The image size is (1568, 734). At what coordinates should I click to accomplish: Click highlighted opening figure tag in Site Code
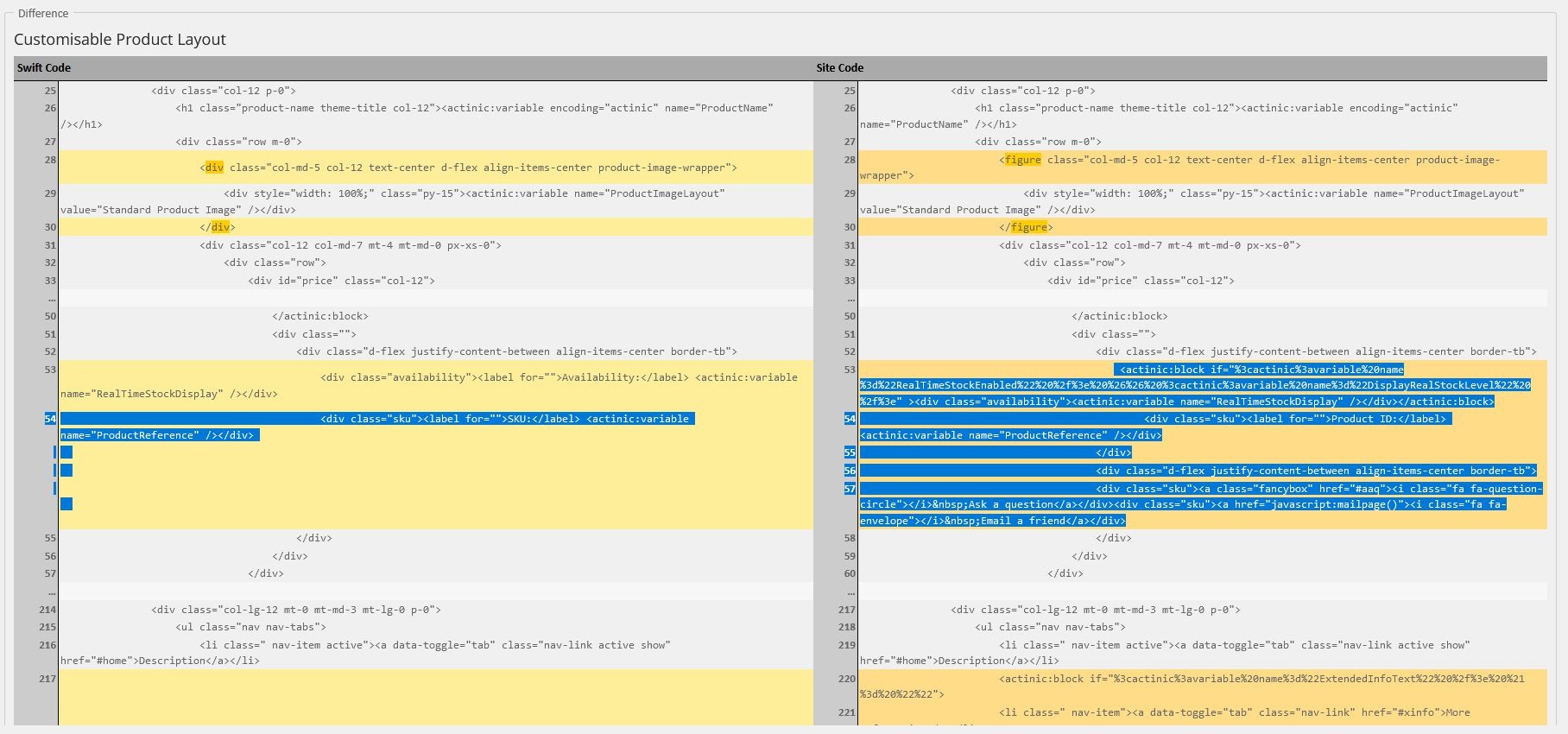(1022, 160)
